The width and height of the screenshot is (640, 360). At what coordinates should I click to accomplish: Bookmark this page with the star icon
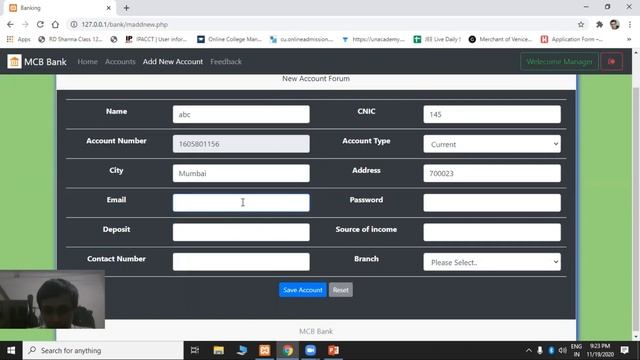pos(581,24)
